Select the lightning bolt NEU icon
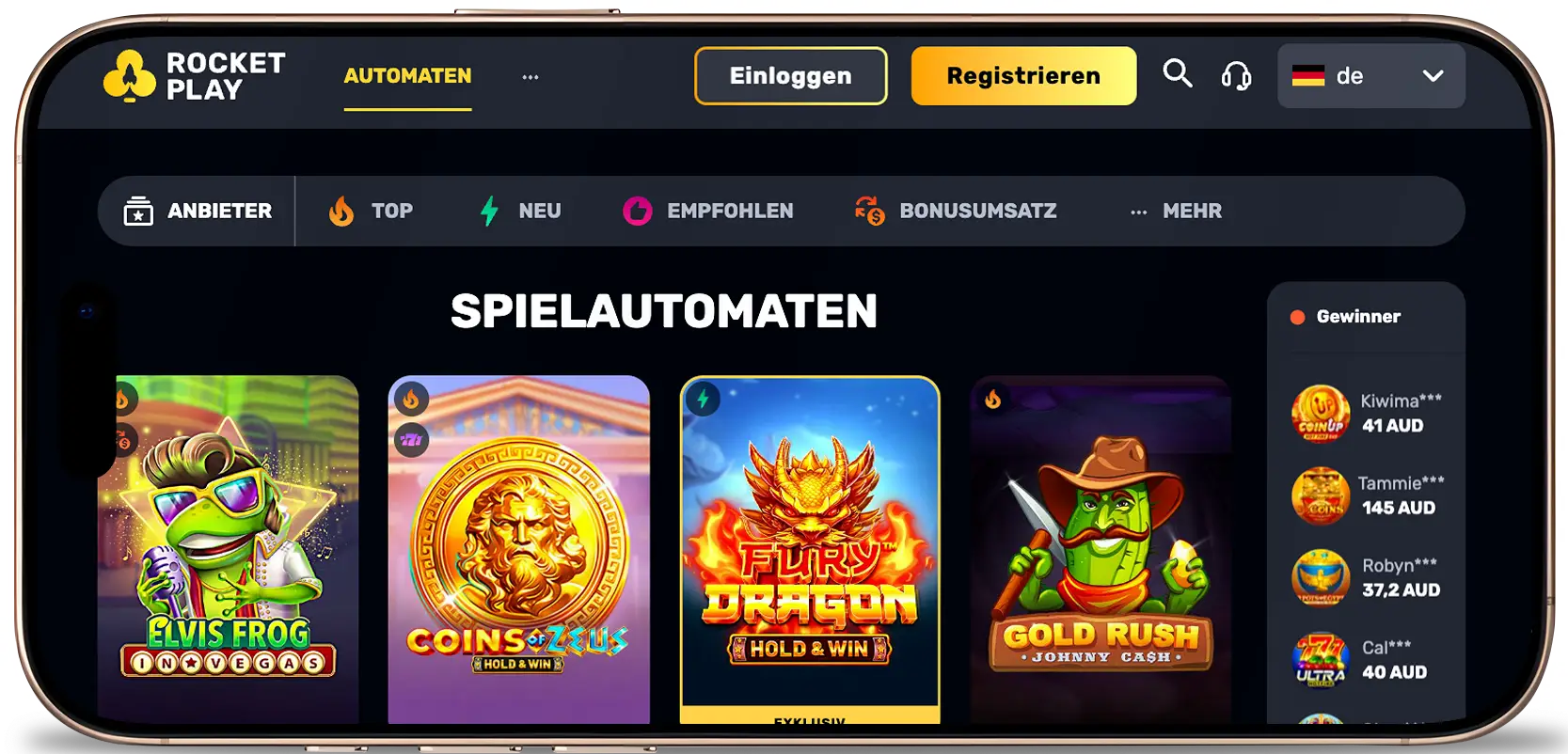The height and width of the screenshot is (754, 1568). (x=489, y=211)
